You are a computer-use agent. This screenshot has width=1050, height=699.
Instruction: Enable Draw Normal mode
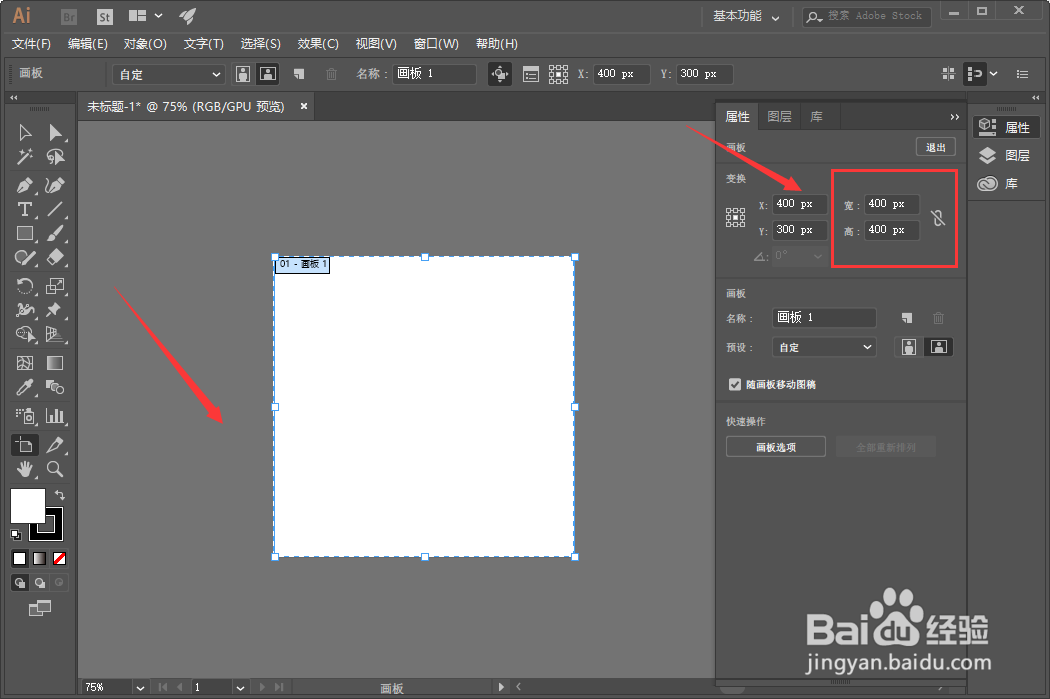point(20,582)
